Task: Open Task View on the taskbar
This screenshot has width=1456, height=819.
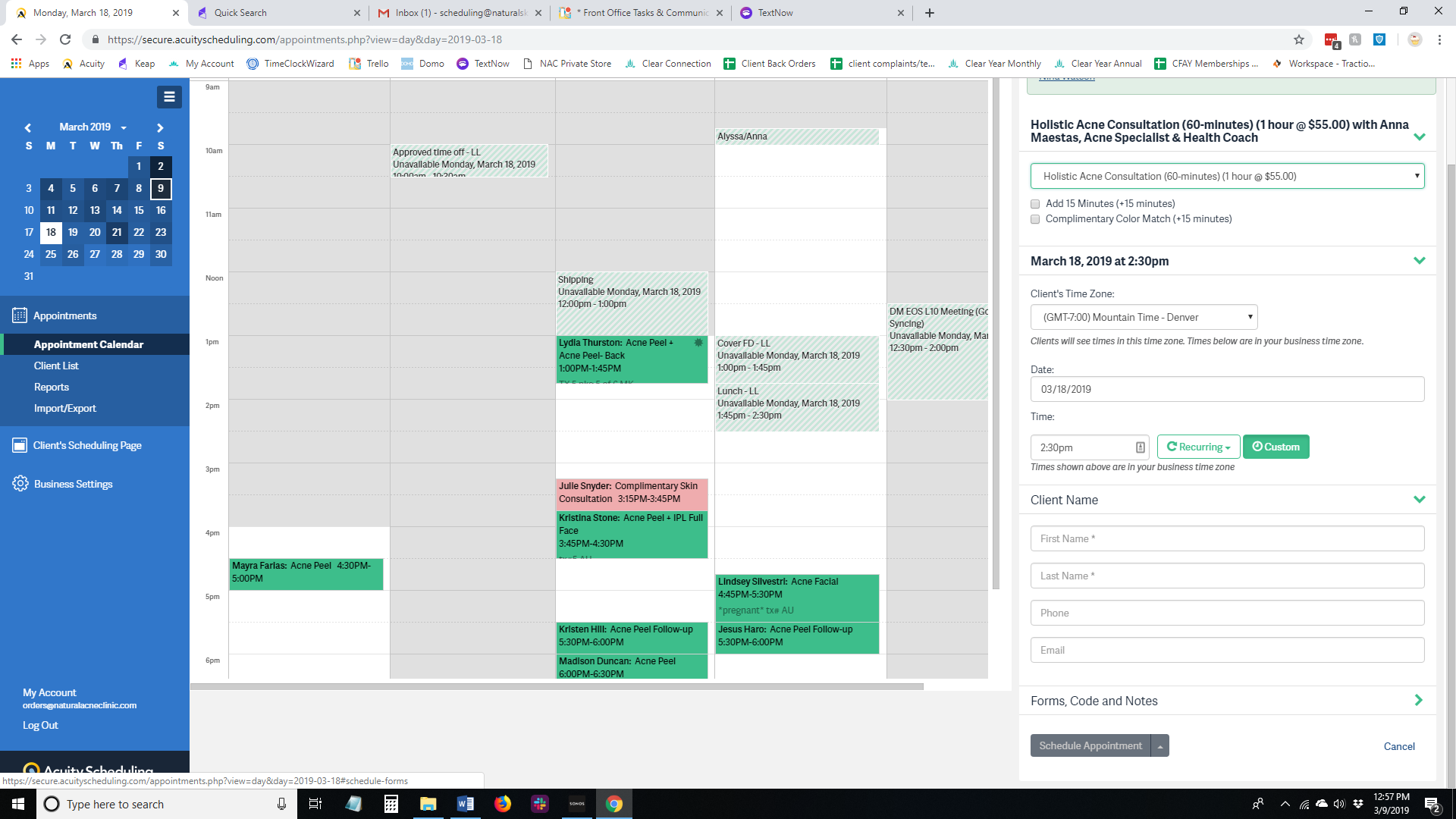Action: point(315,804)
